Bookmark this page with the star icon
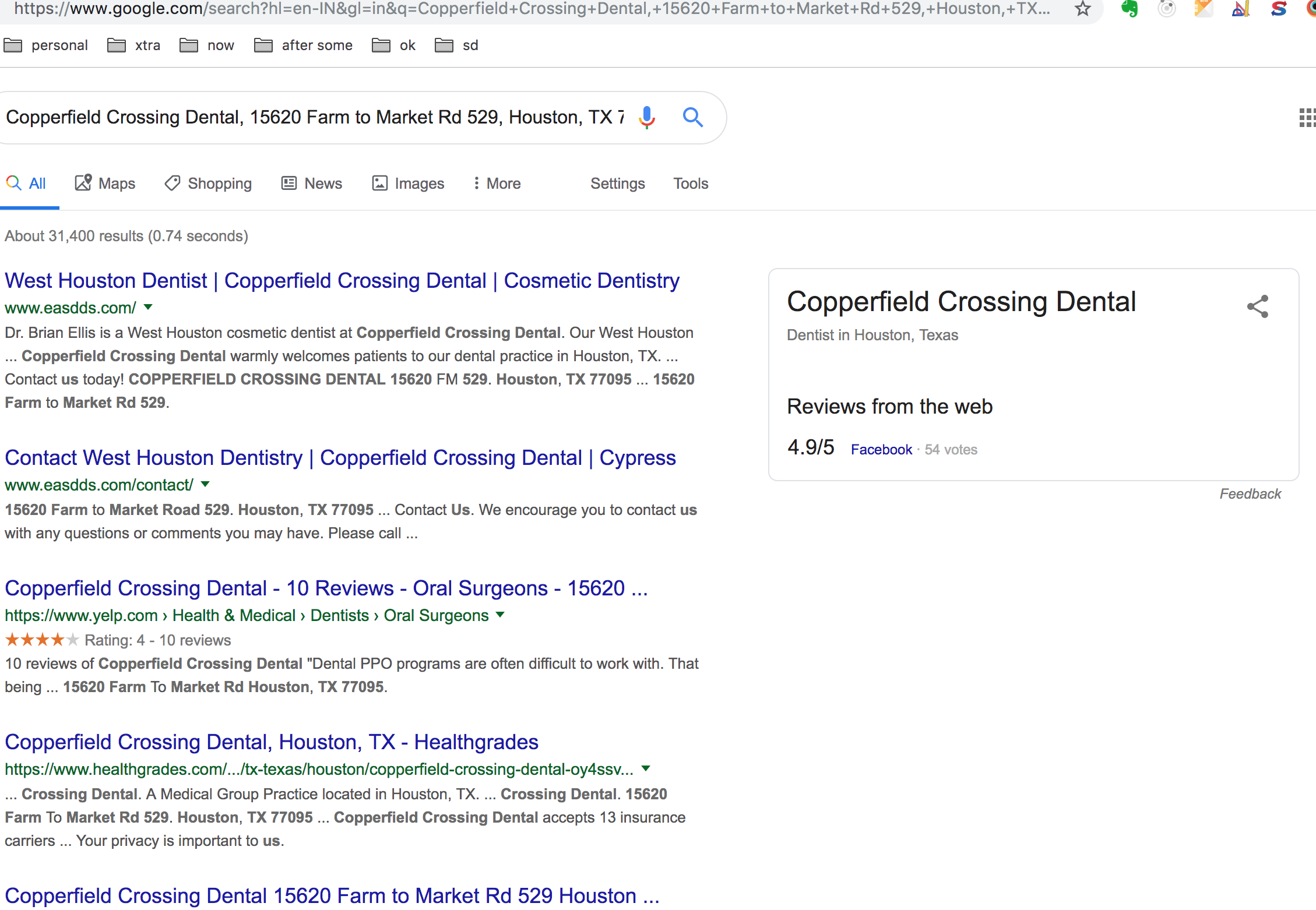1316x910 pixels. [1082, 9]
